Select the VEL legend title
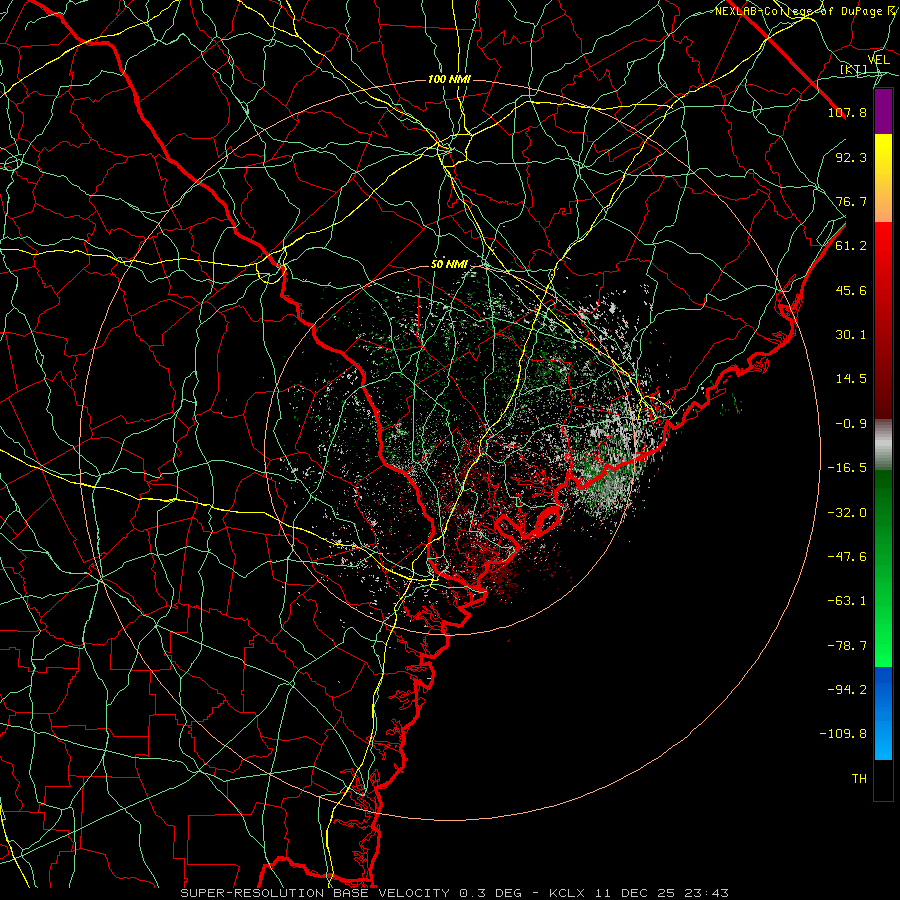 click(879, 60)
